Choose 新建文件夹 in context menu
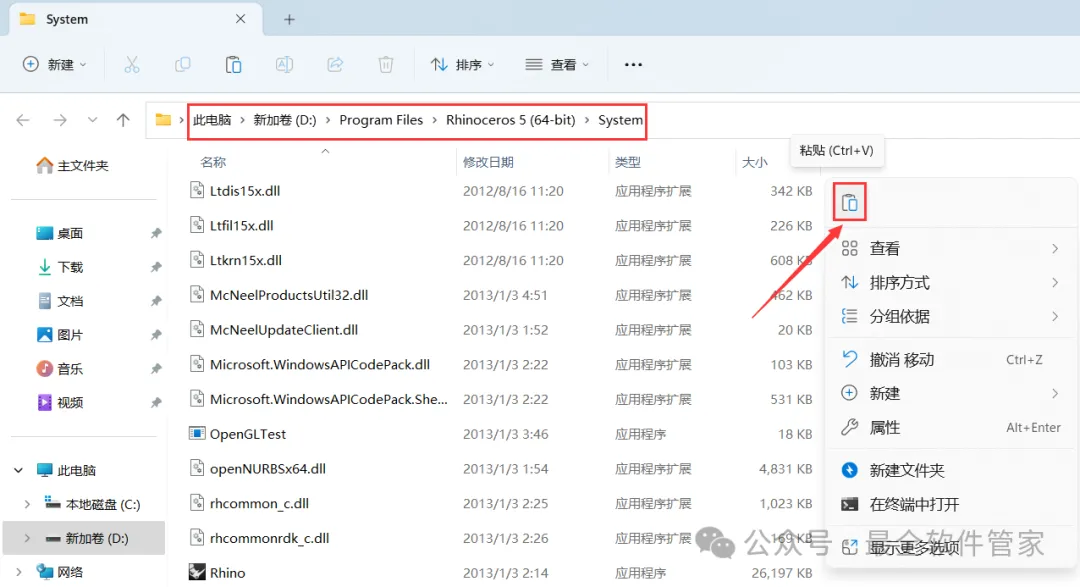 [x=951, y=471]
